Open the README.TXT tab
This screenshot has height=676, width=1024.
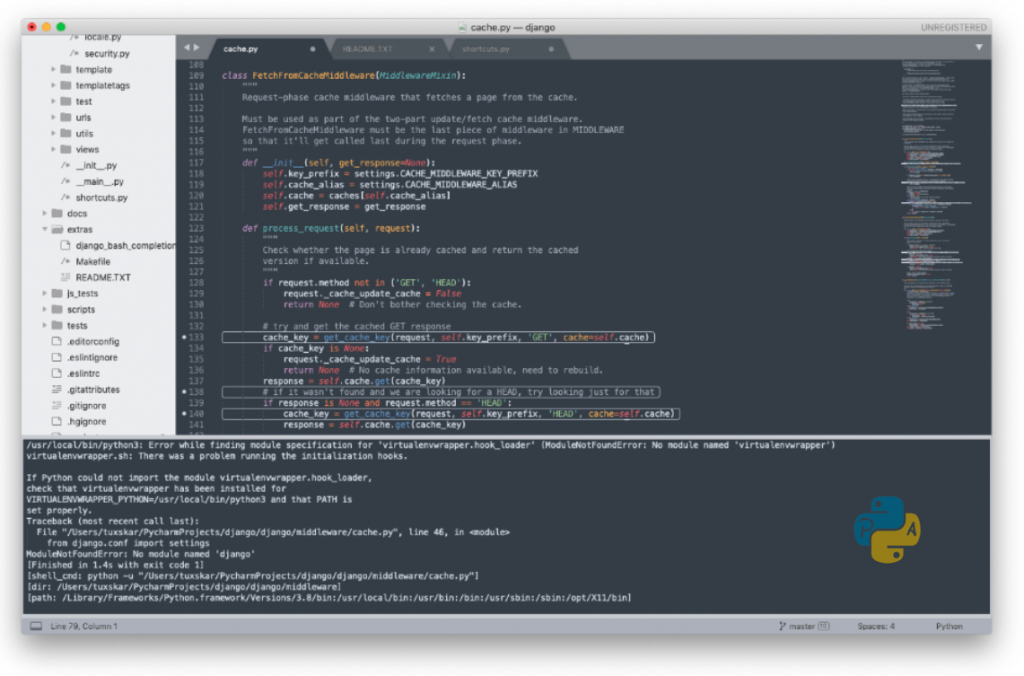pos(368,49)
